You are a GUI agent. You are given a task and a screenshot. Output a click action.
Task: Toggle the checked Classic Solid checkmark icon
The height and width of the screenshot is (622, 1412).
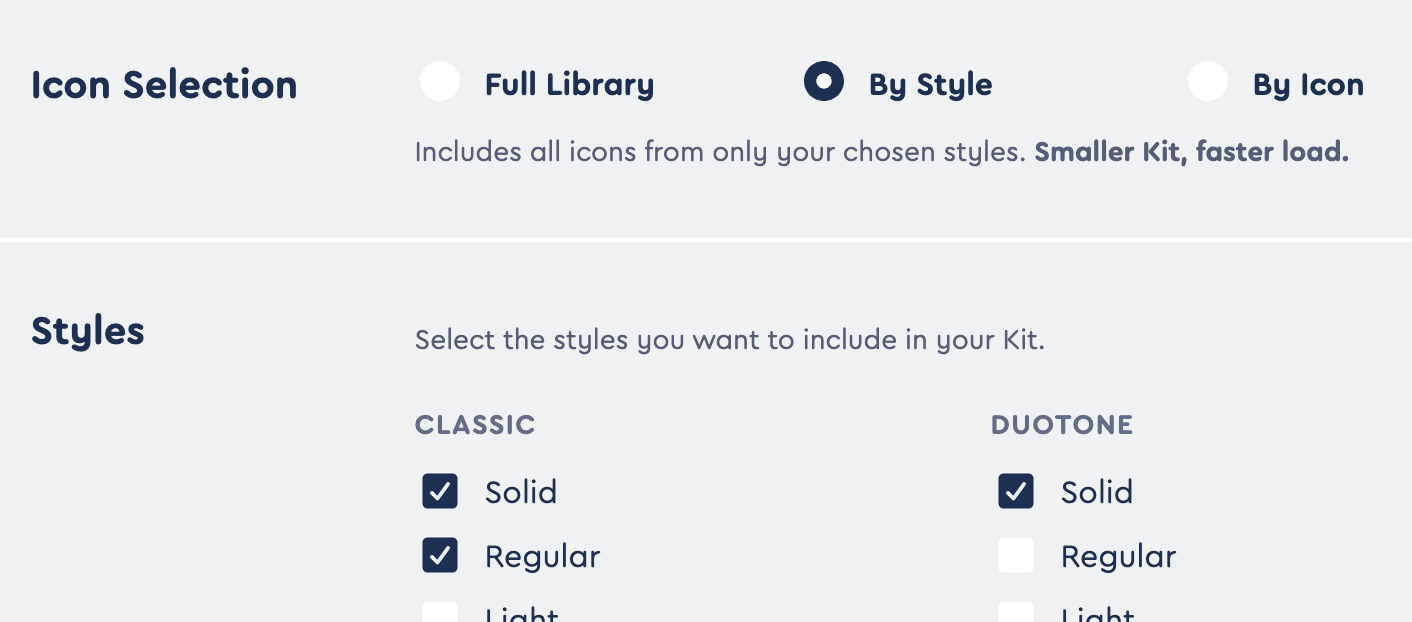[x=440, y=491]
